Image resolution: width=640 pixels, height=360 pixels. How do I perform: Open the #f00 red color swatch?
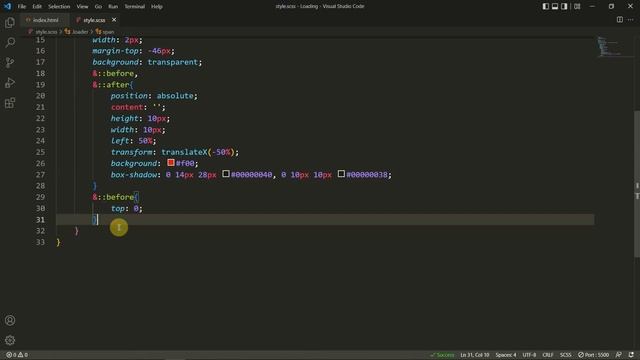(x=171, y=163)
